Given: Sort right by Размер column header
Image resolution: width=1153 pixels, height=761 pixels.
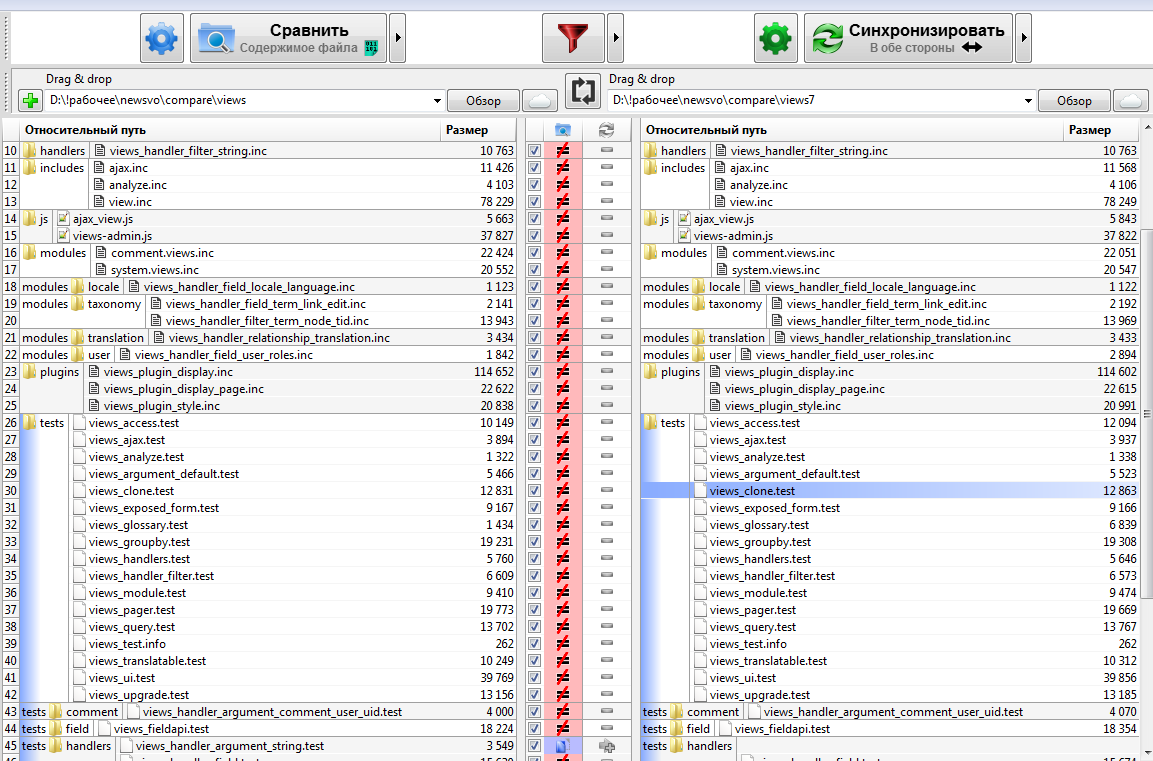Looking at the screenshot, I should tap(1101, 130).
